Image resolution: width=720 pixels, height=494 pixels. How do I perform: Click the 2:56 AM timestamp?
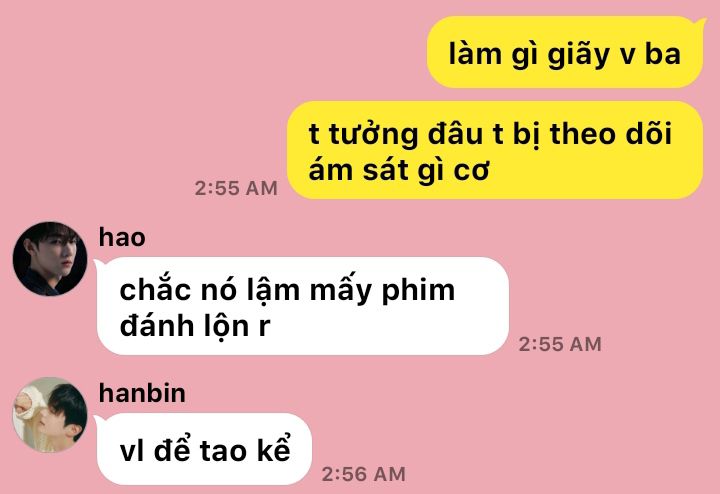tap(363, 474)
